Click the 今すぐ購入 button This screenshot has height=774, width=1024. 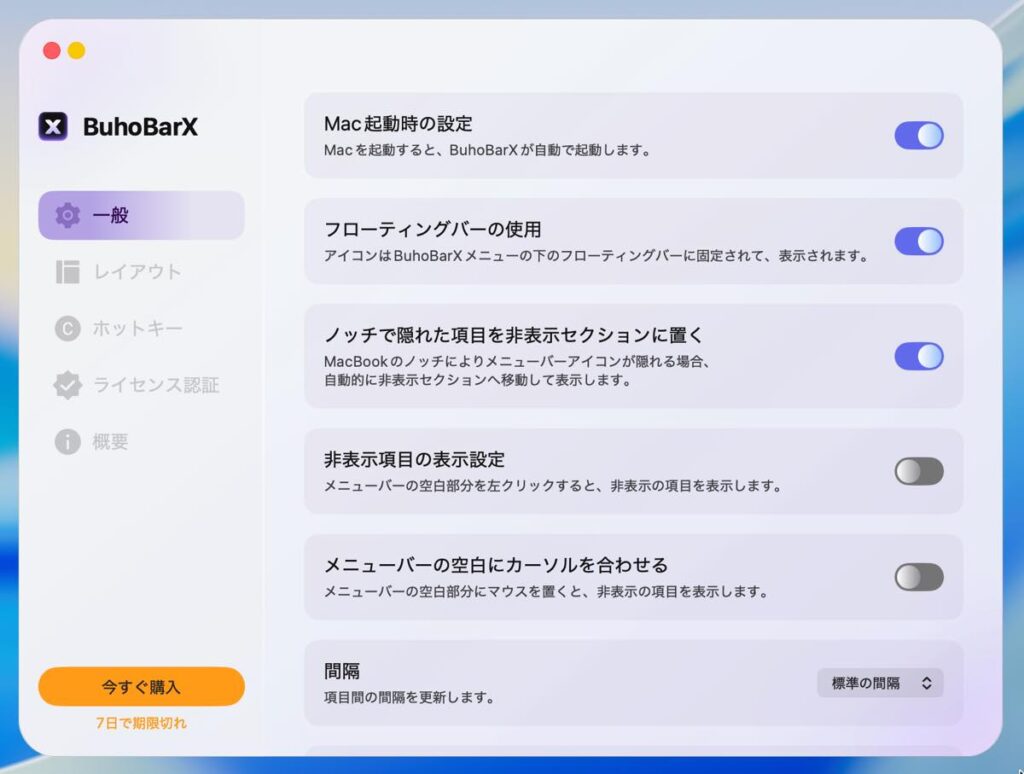141,687
